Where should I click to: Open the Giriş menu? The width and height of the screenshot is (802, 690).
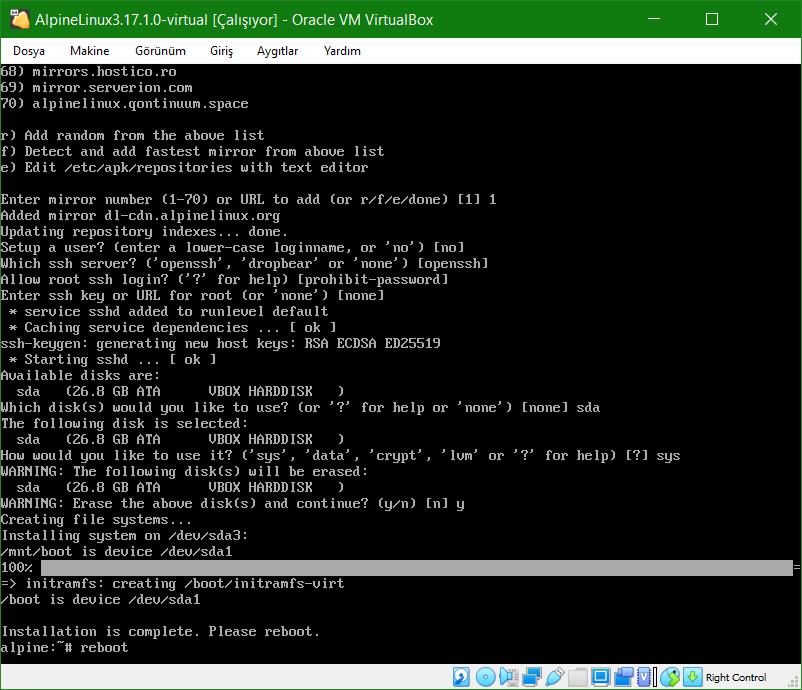[x=221, y=51]
